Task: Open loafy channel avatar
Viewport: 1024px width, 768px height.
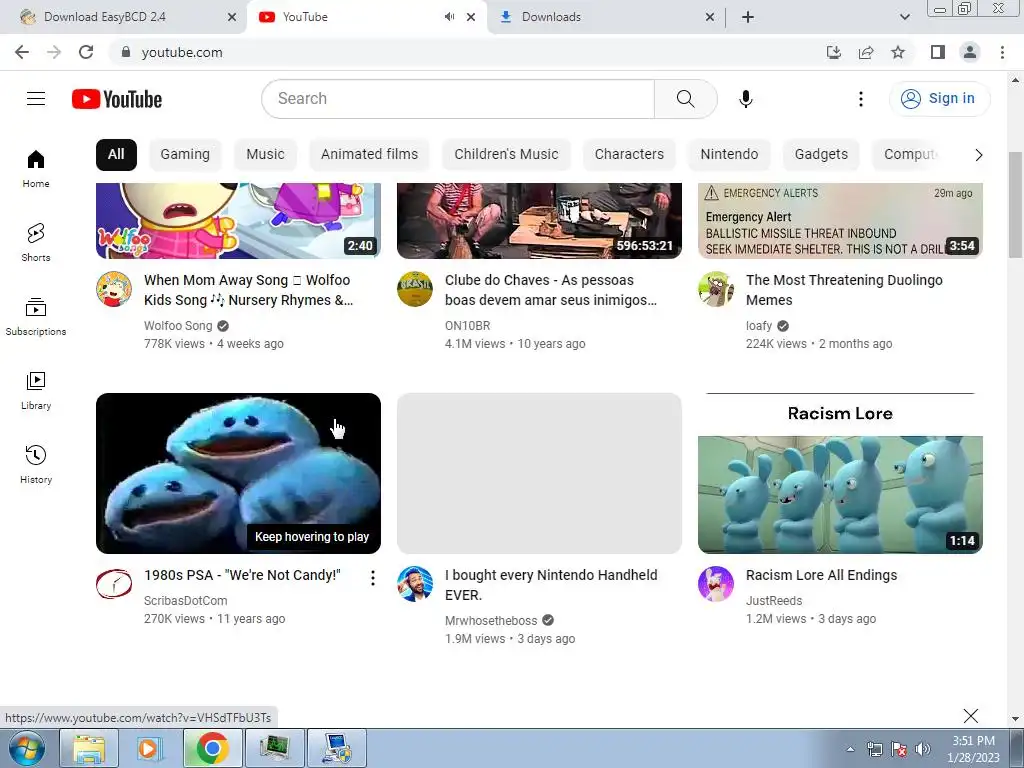Action: (716, 289)
